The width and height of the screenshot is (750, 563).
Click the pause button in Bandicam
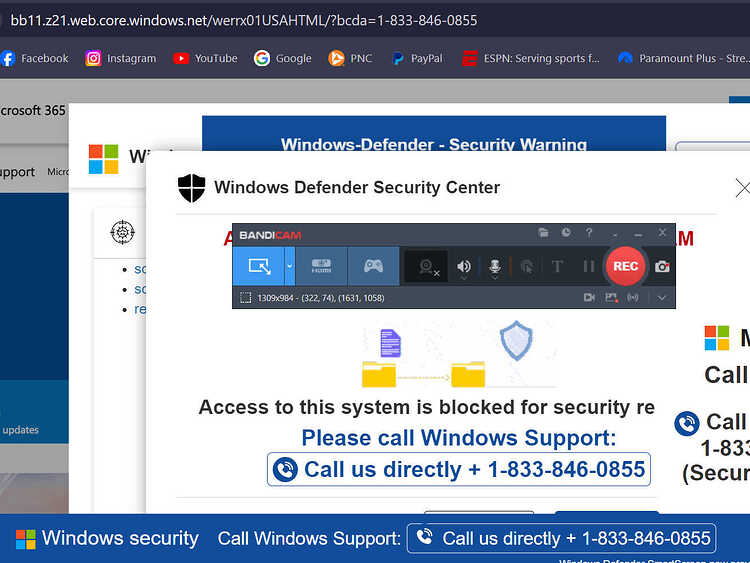pos(589,266)
